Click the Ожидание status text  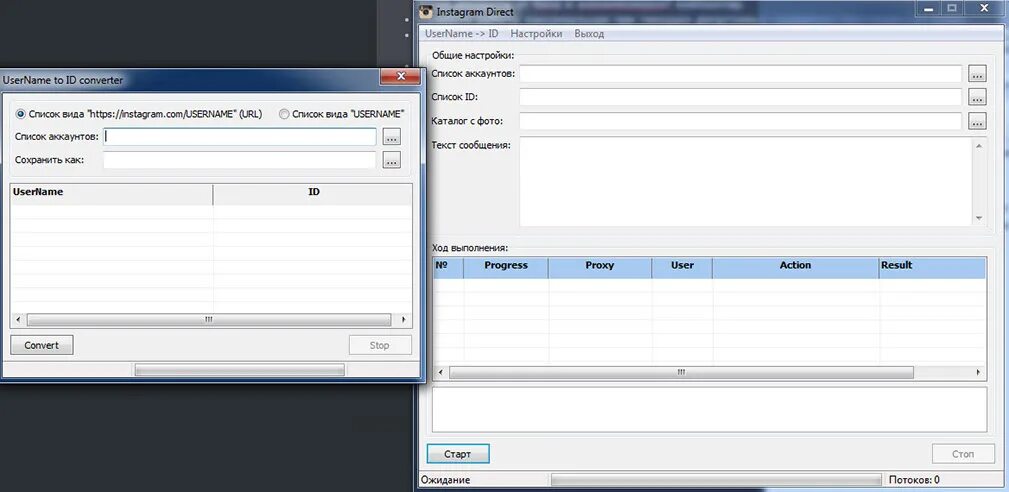[x=447, y=480]
